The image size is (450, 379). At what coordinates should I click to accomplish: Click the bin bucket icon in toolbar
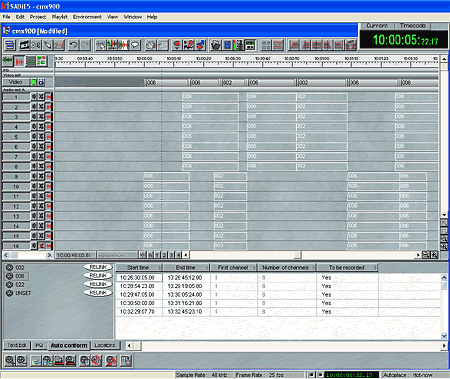tap(216, 45)
